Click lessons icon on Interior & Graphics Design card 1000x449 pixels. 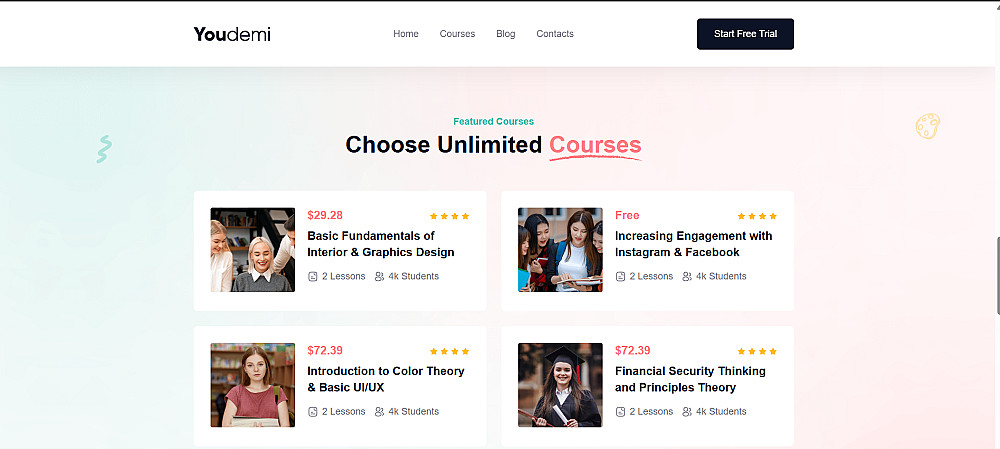(x=313, y=277)
